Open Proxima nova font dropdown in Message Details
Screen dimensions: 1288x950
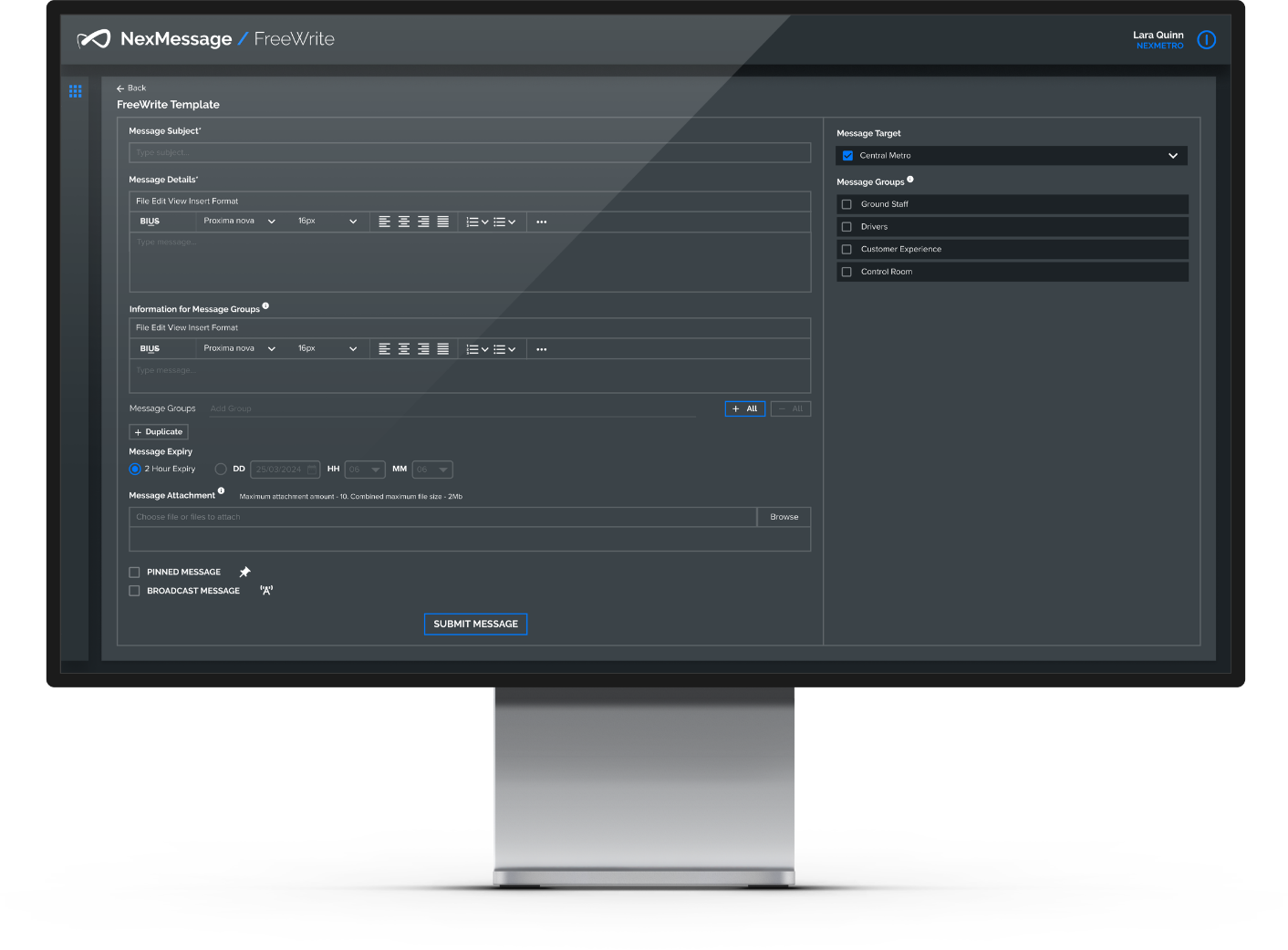[x=239, y=222]
